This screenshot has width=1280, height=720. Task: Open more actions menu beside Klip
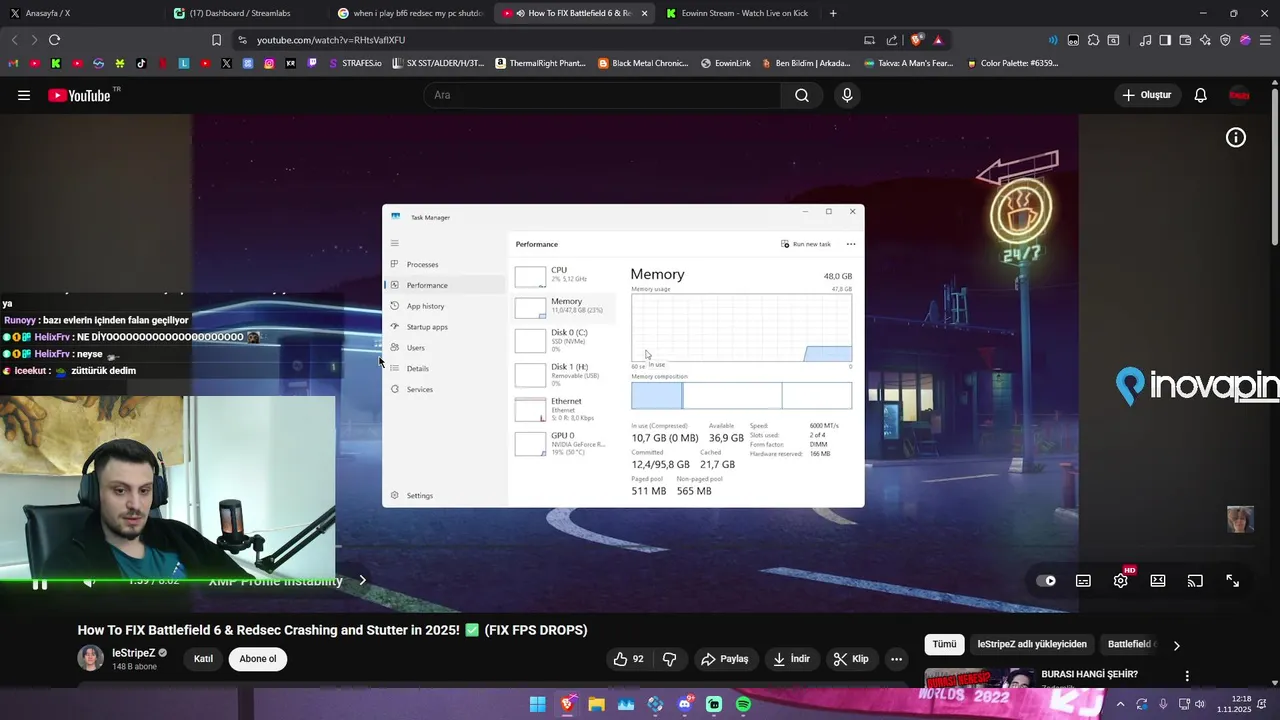(x=897, y=659)
